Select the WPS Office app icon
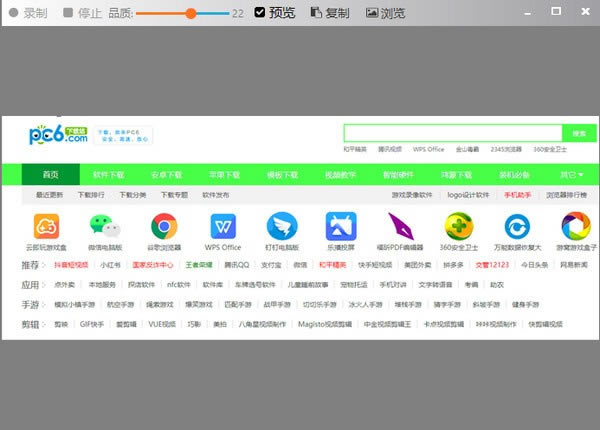The image size is (600, 430). (x=223, y=226)
